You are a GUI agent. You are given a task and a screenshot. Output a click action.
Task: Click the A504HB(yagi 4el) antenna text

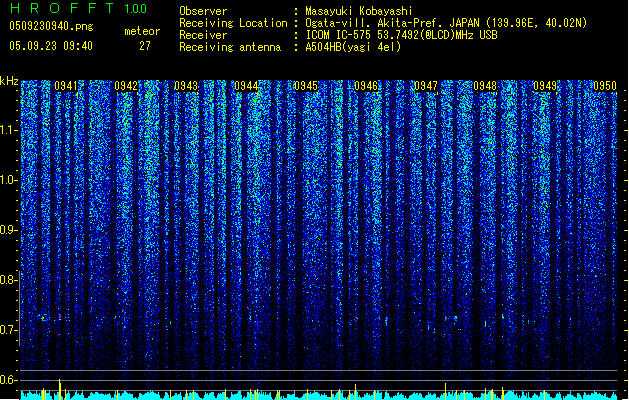353,47
